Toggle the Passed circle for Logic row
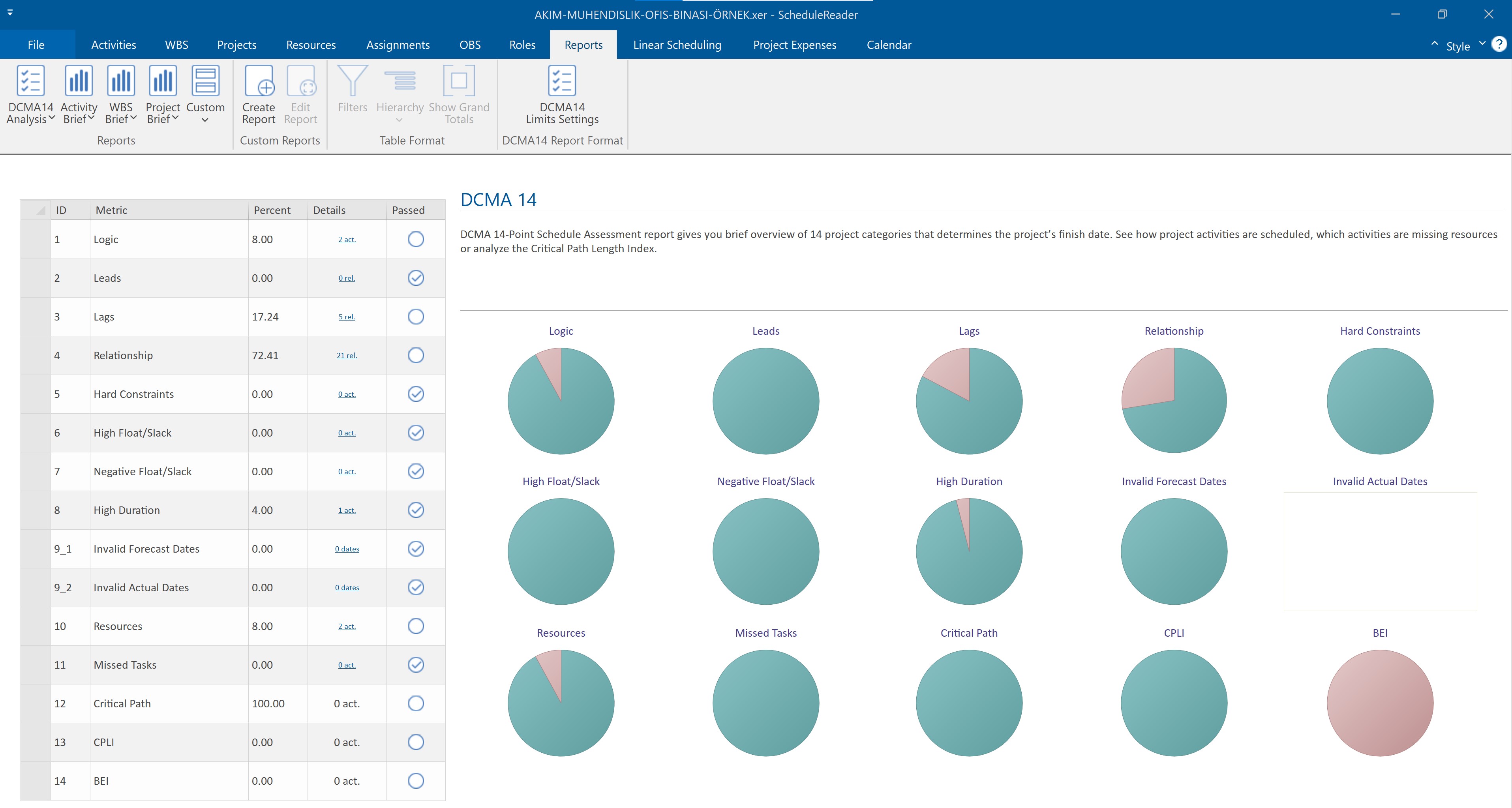This screenshot has width=1512, height=808. tap(416, 240)
